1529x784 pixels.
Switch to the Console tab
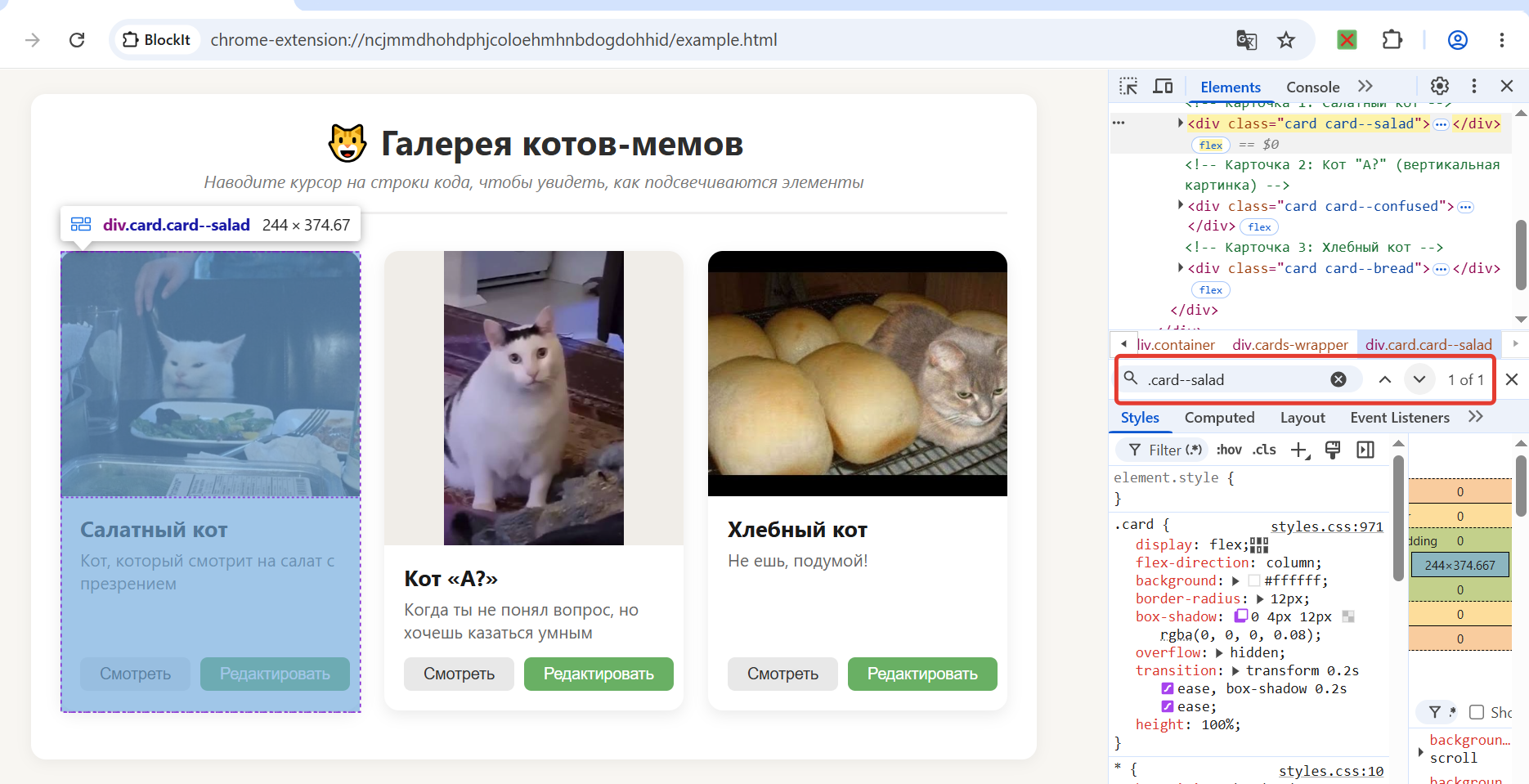[1312, 87]
